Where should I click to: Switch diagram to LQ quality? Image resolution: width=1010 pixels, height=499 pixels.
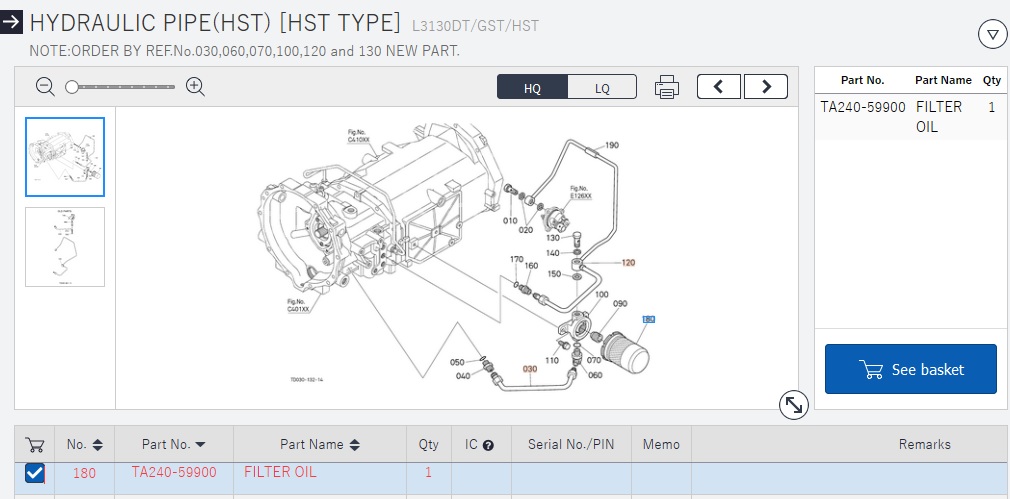(602, 88)
